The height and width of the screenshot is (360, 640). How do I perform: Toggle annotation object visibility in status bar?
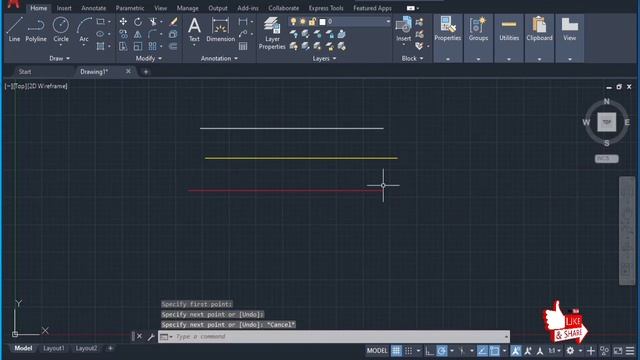point(516,351)
